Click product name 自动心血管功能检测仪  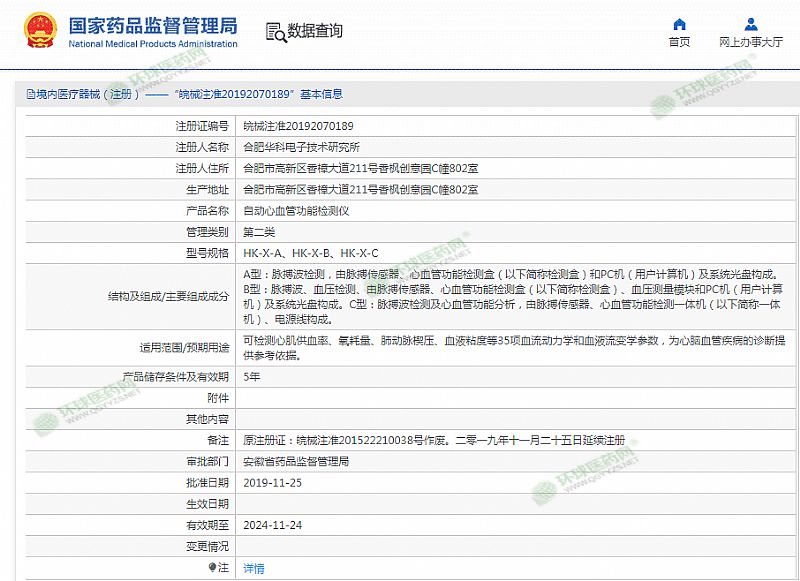click(296, 211)
